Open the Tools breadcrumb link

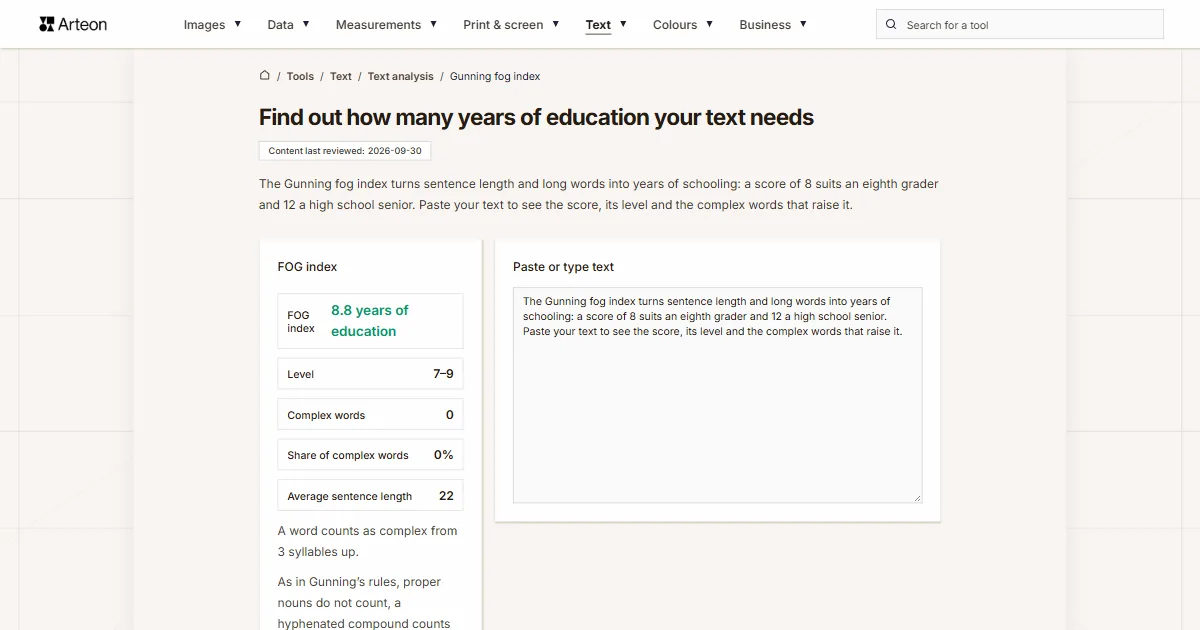(x=300, y=76)
